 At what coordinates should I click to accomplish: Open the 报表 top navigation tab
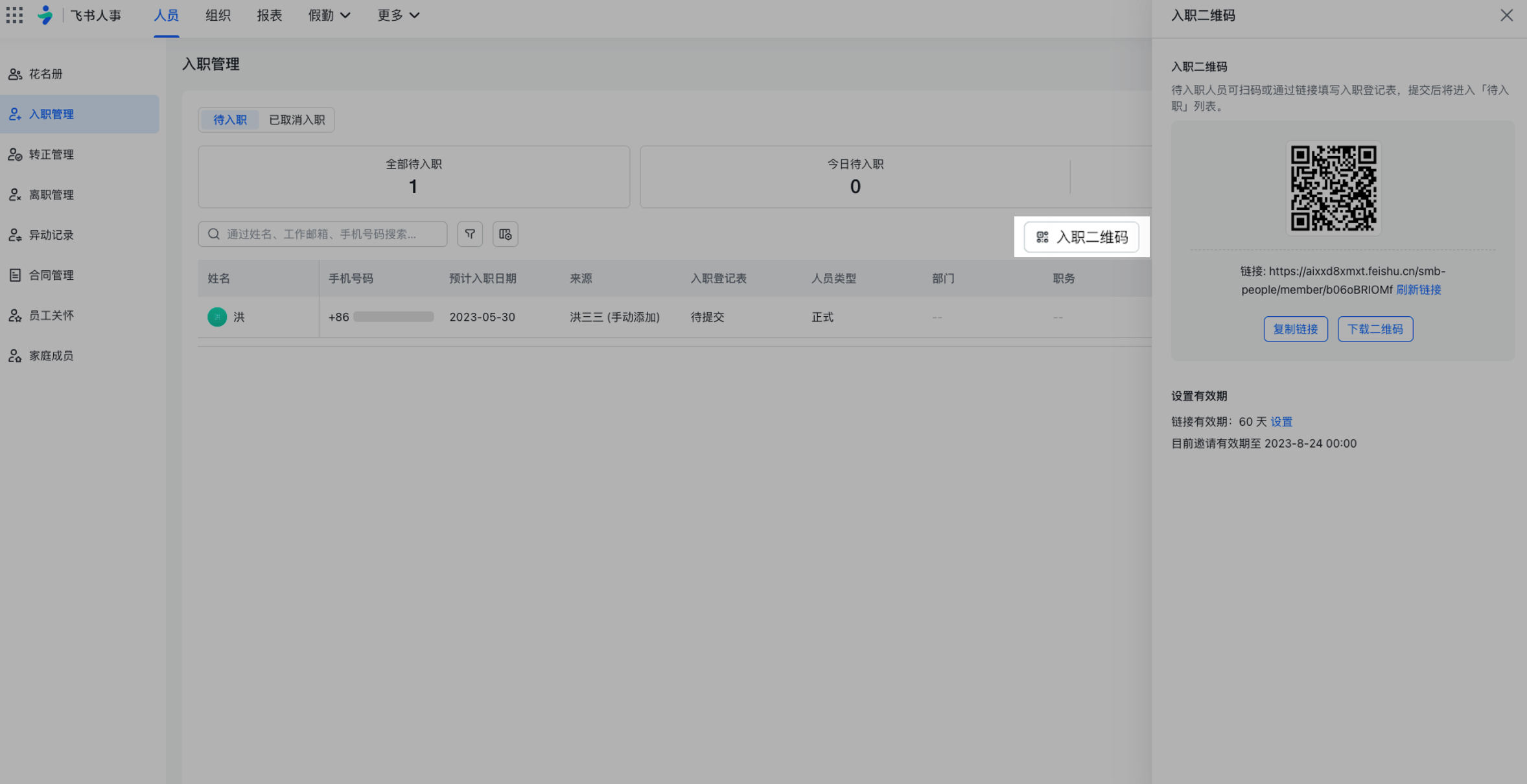pyautogui.click(x=269, y=15)
